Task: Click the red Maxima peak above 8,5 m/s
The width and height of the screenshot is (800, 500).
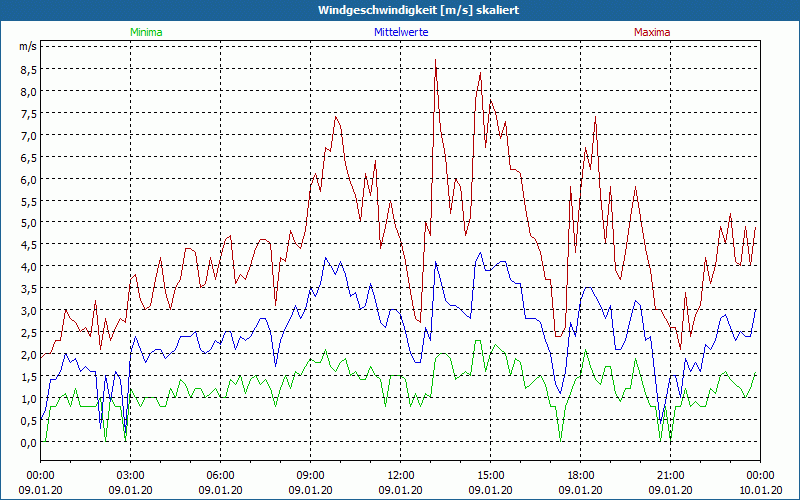Action: coord(435,60)
